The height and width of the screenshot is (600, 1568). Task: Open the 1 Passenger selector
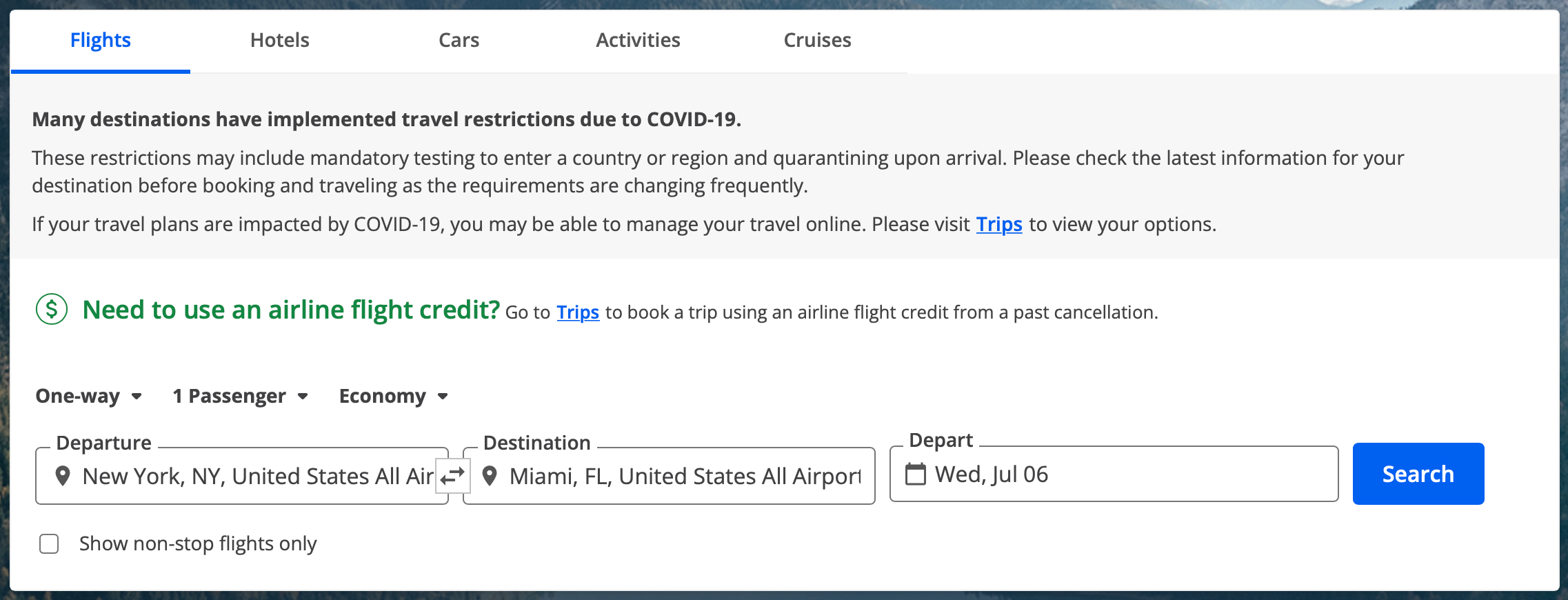[x=239, y=396]
